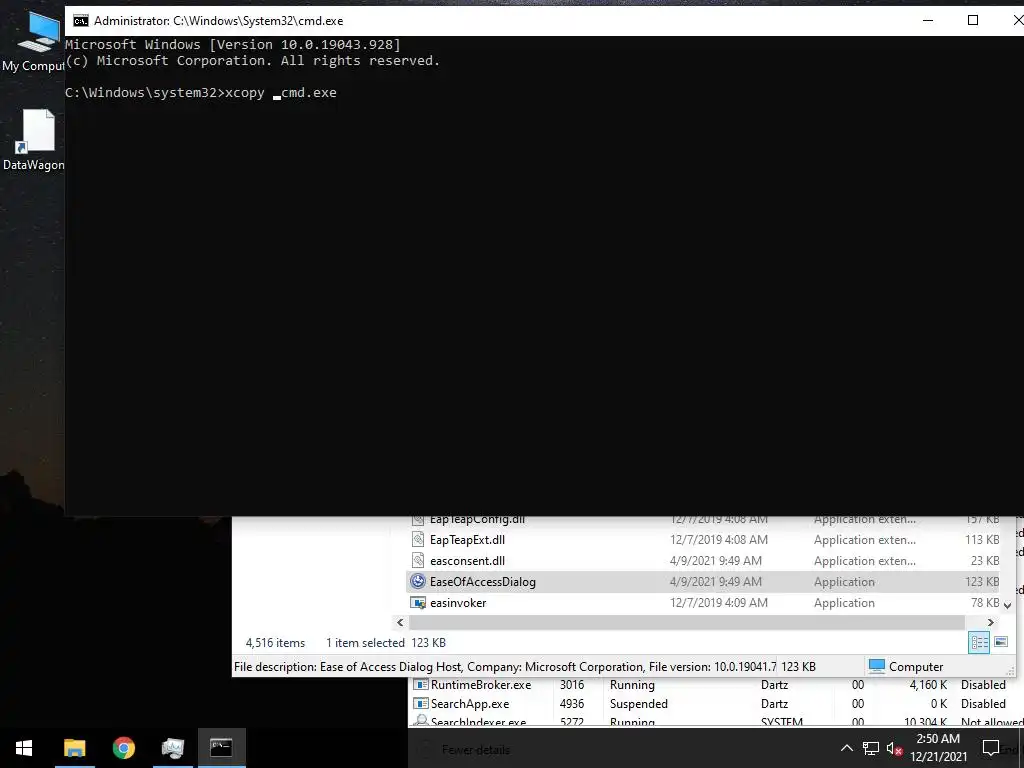Image resolution: width=1024 pixels, height=768 pixels.
Task: Open the Windows Start menu
Action: pyautogui.click(x=24, y=748)
